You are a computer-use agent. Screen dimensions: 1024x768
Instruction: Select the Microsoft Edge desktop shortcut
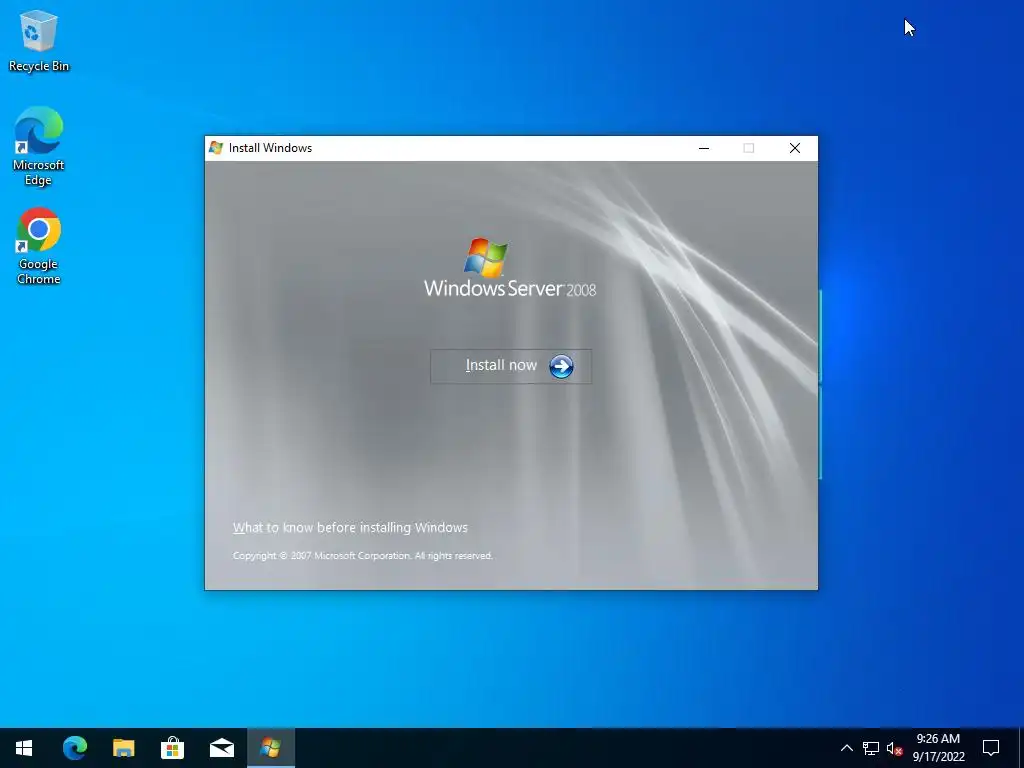[x=39, y=146]
